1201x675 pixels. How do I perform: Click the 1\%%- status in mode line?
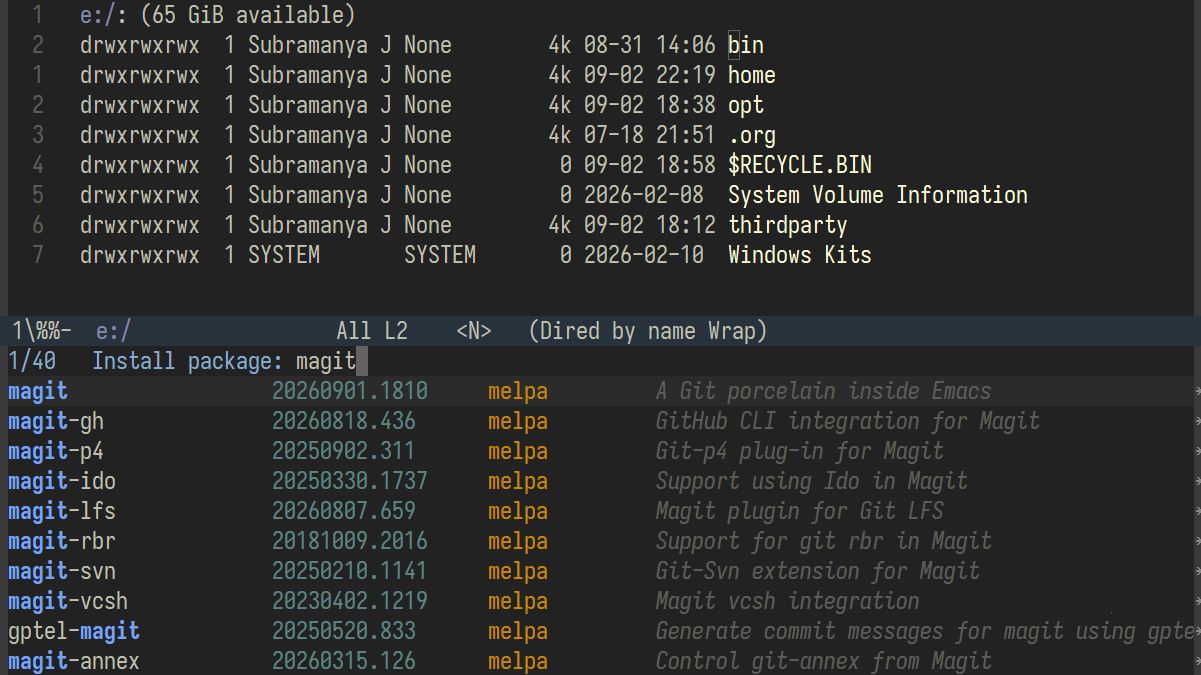point(40,330)
